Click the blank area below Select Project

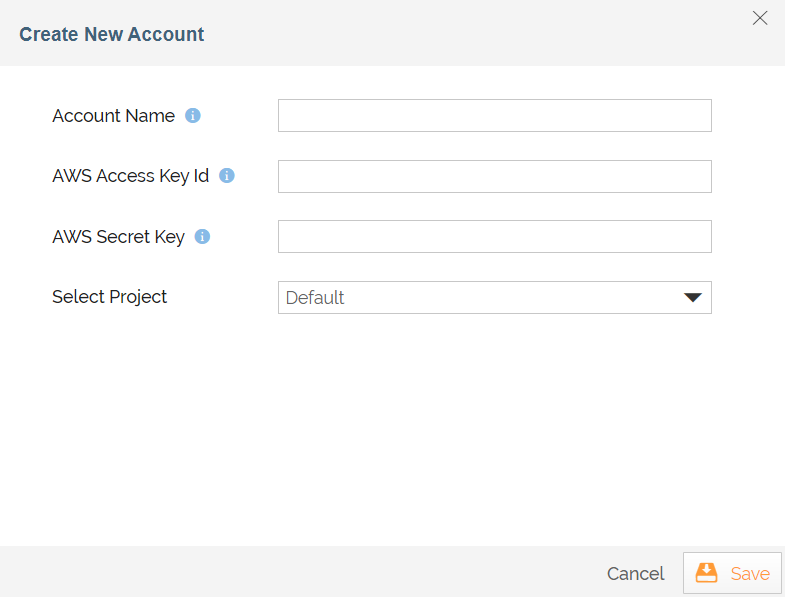pyautogui.click(x=390, y=430)
